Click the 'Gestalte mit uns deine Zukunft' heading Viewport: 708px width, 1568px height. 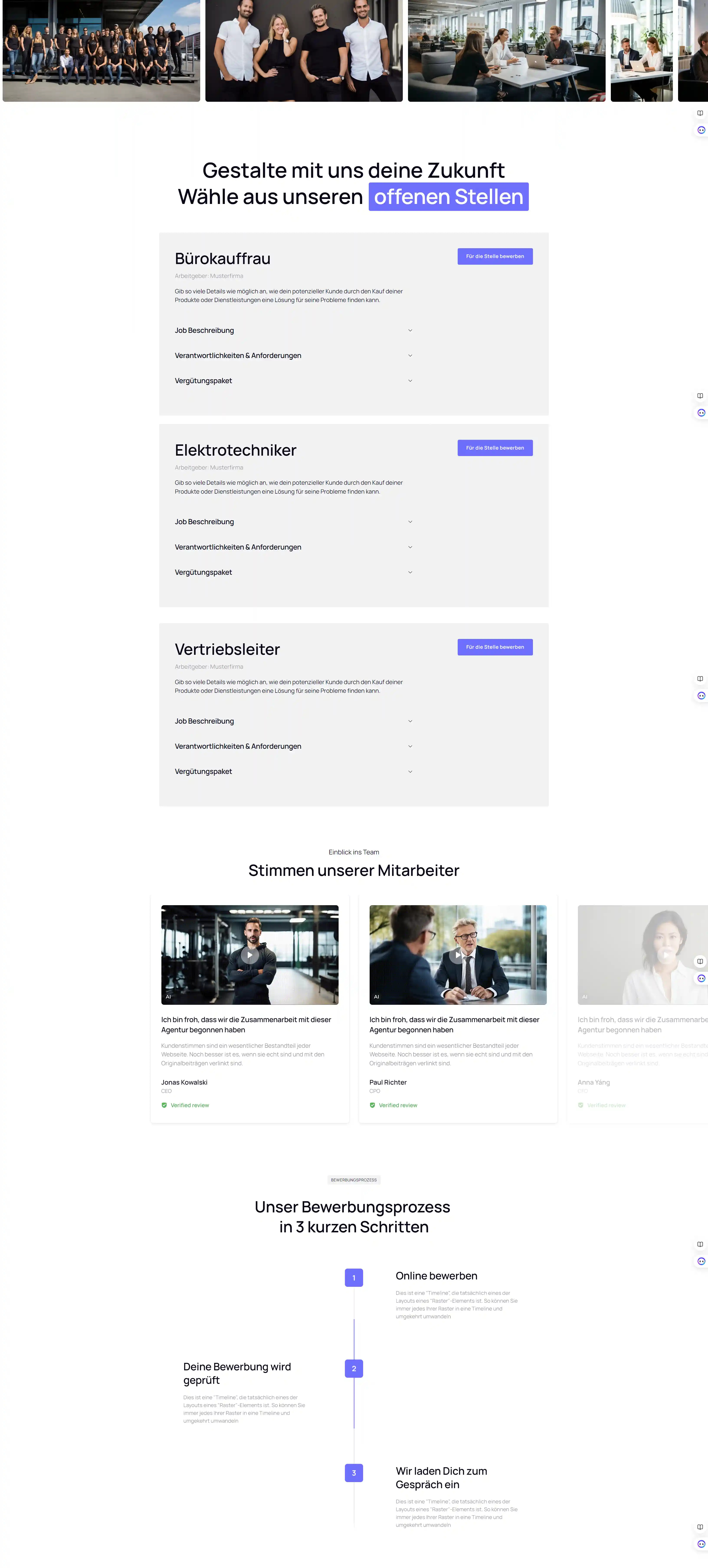(354, 171)
